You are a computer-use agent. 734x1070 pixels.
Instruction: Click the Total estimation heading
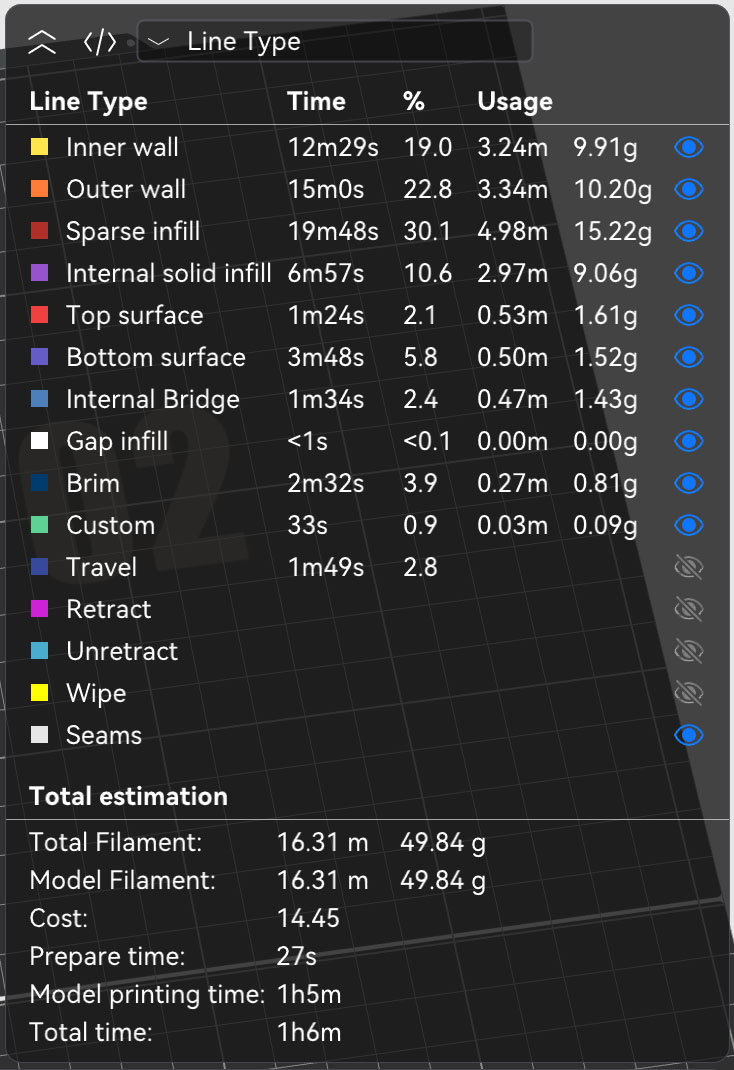(x=128, y=796)
